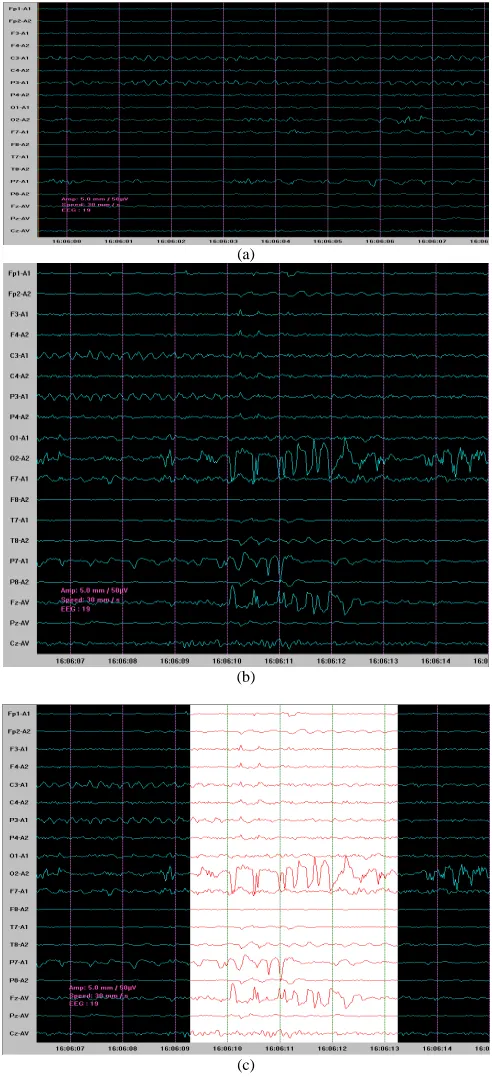
Task: Click the Pz-AV channel label in panel (b)
Action: click(x=19, y=623)
